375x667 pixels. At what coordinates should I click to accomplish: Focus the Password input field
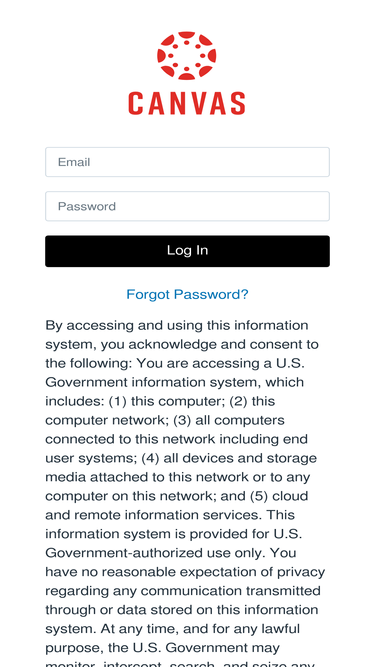pos(188,206)
